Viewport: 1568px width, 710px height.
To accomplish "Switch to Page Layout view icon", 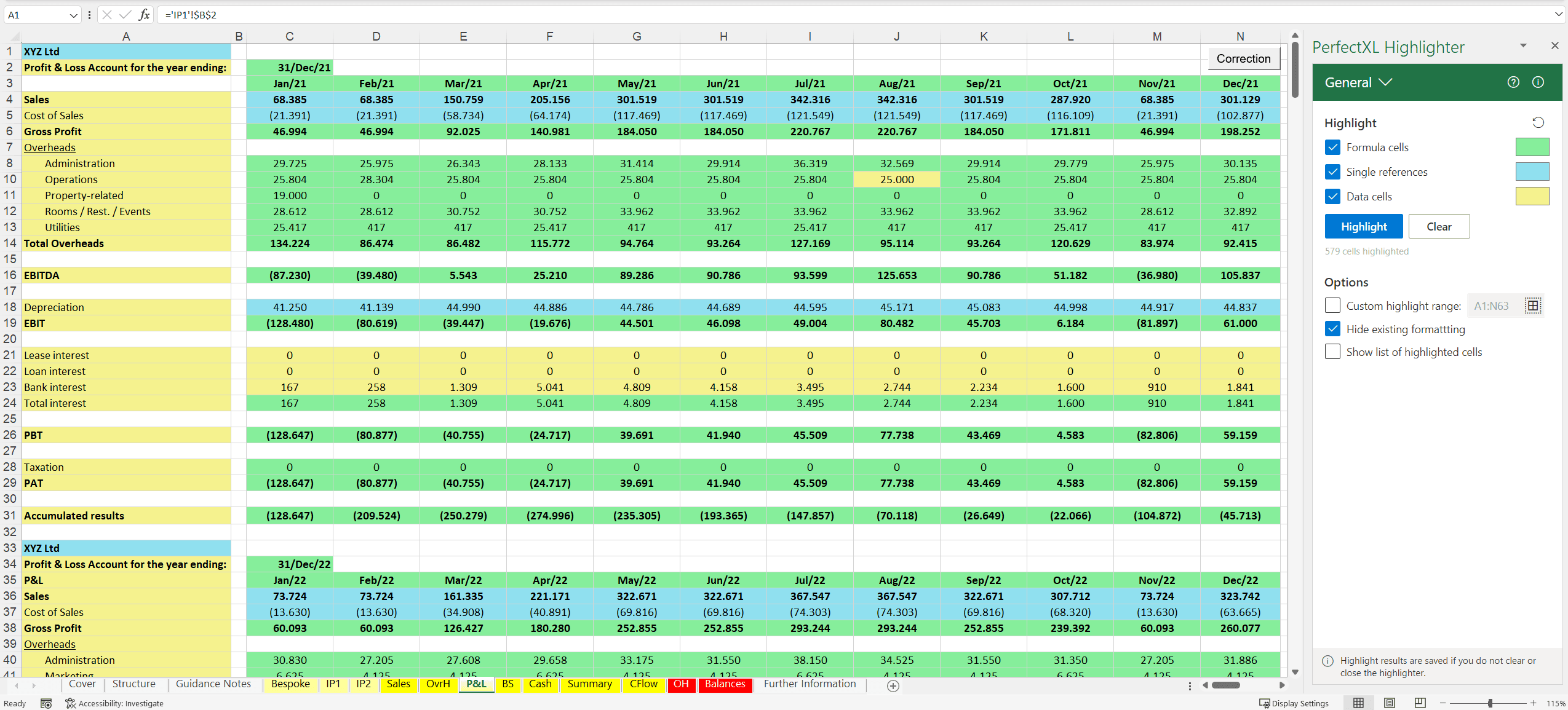I will pyautogui.click(x=1389, y=703).
